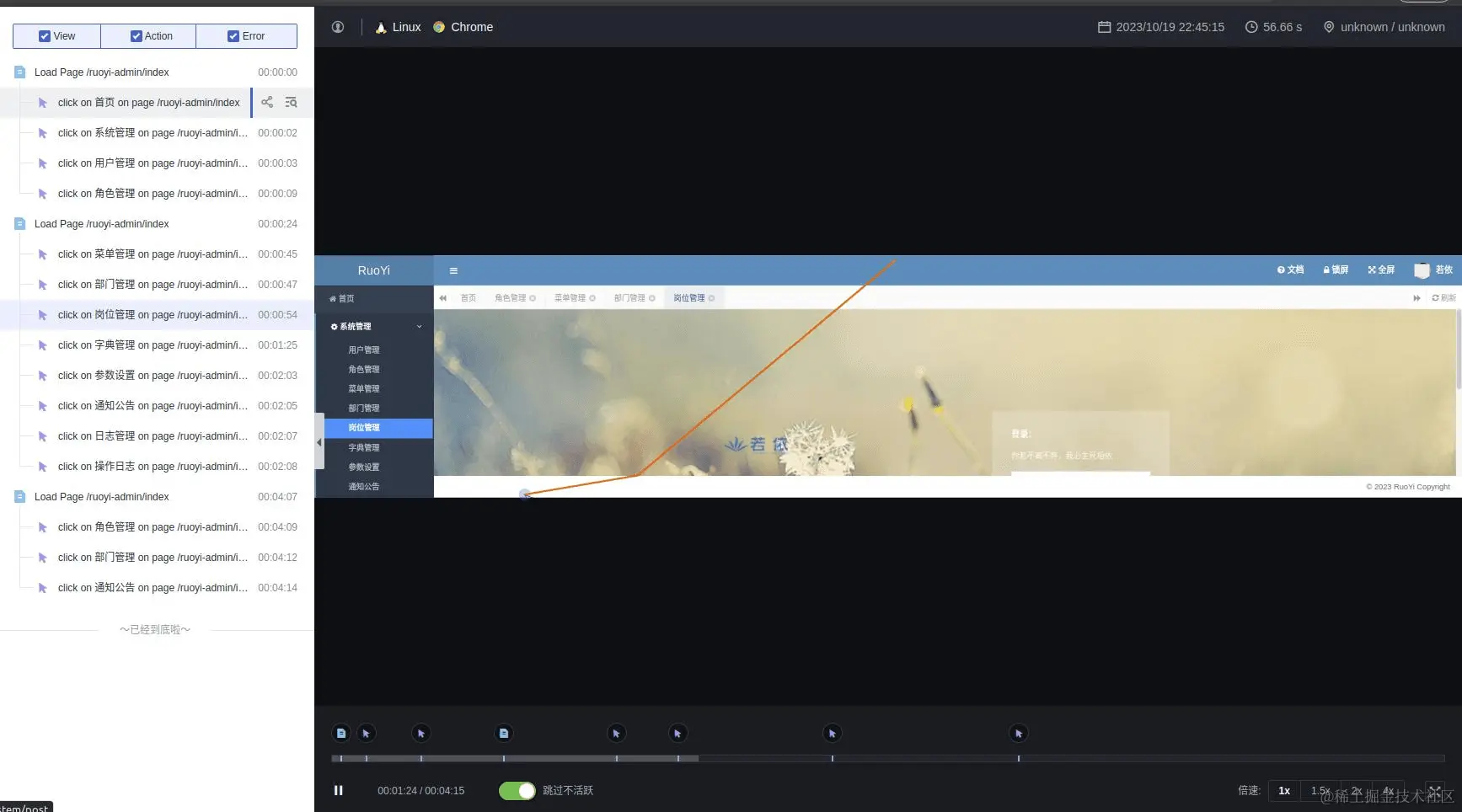Jump to the second page-load marker on the timeline

(504, 734)
